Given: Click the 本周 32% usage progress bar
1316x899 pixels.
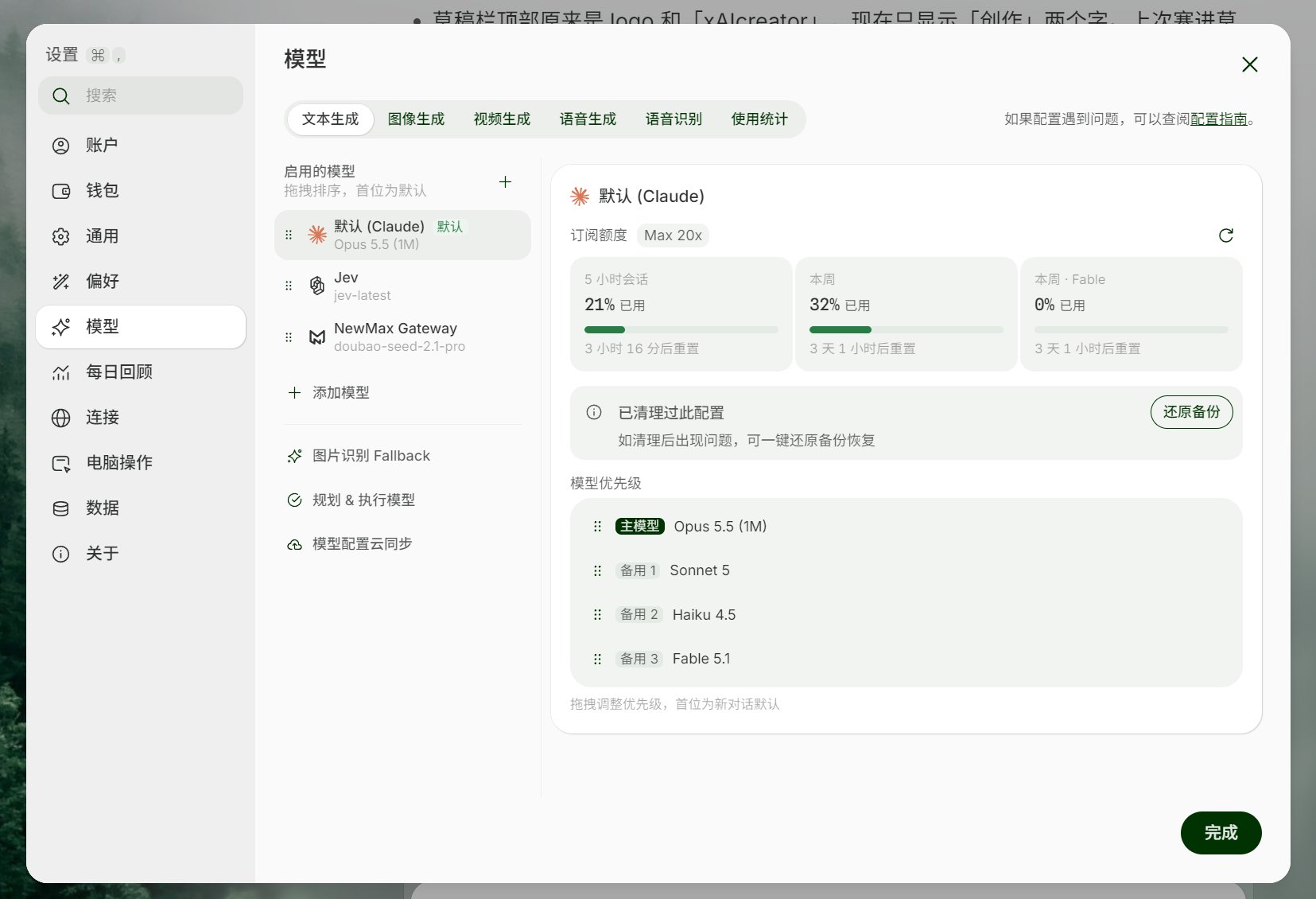Looking at the screenshot, I should pyautogui.click(x=906, y=329).
